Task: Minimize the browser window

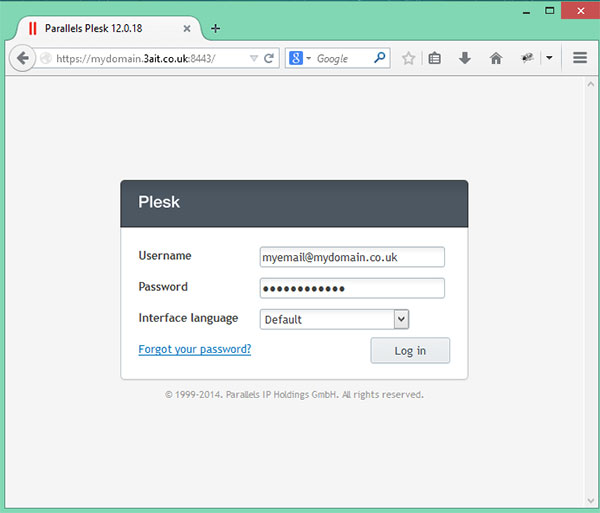Action: coord(527,11)
